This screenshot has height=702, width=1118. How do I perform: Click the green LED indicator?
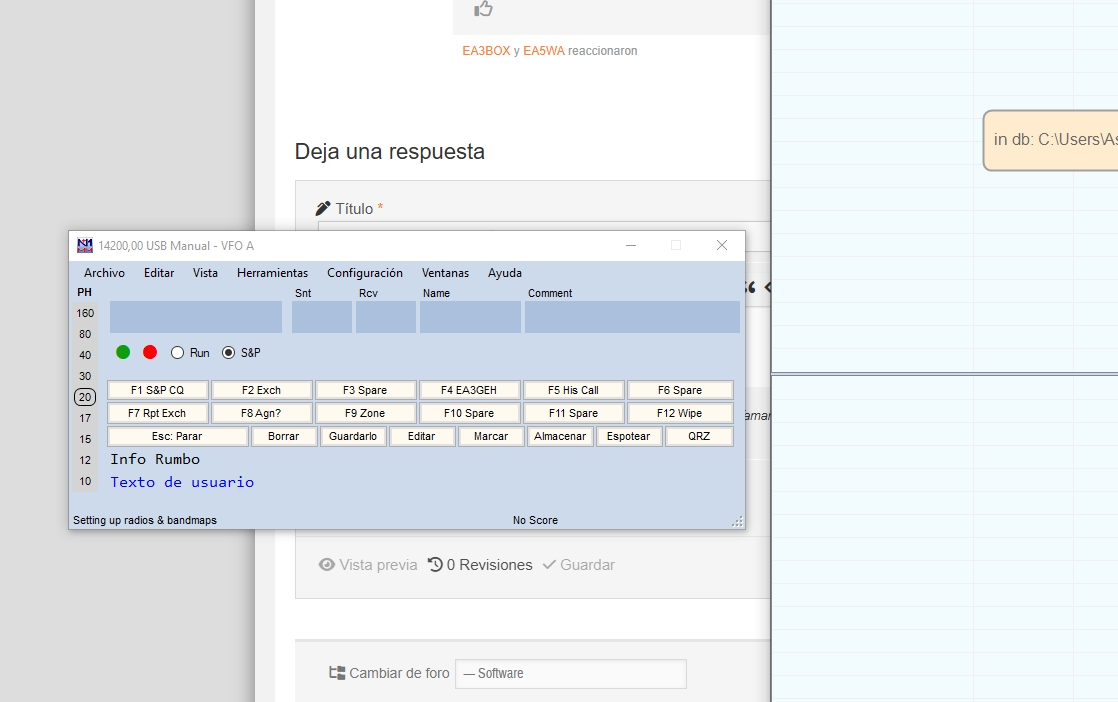[x=123, y=352]
